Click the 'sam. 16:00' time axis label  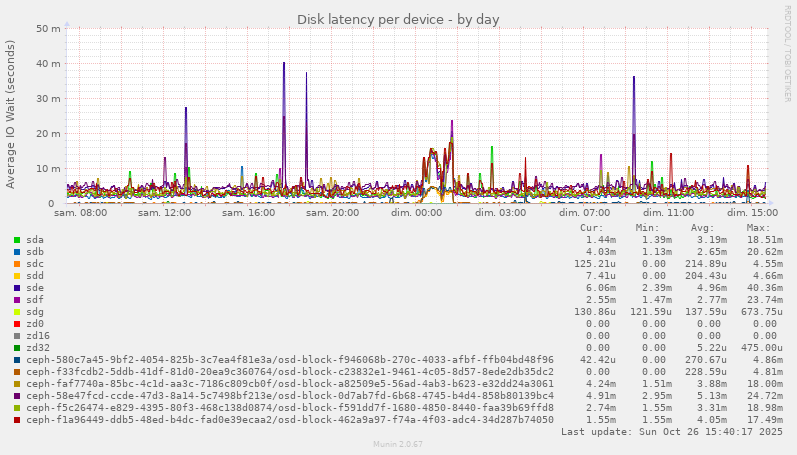(x=249, y=213)
